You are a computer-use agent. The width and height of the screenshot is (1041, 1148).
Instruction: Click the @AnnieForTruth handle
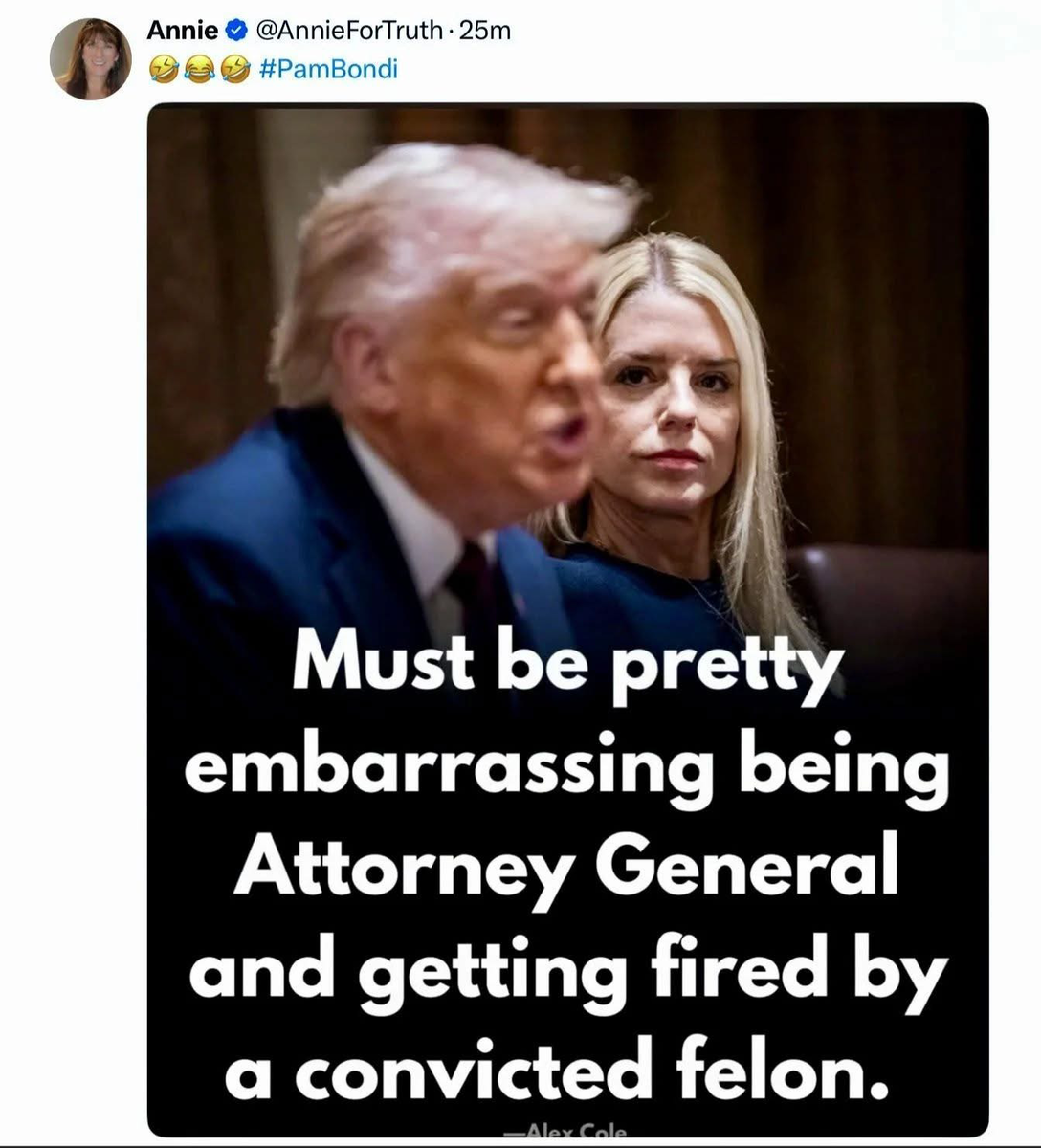click(348, 31)
